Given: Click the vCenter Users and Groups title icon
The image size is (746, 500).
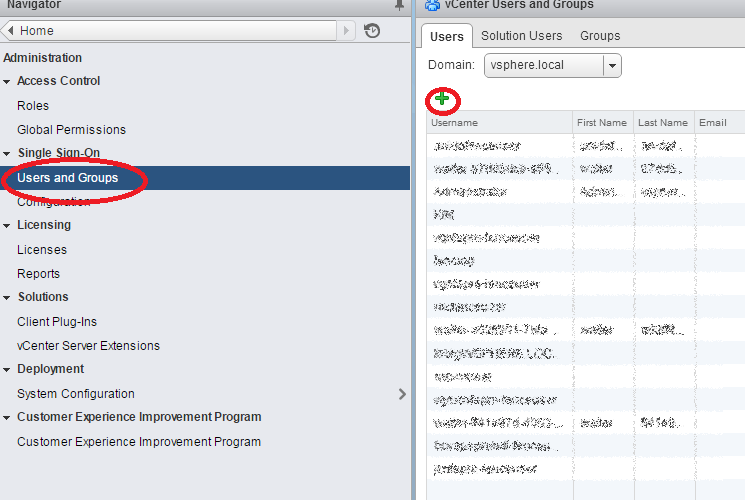Looking at the screenshot, I should [x=432, y=5].
